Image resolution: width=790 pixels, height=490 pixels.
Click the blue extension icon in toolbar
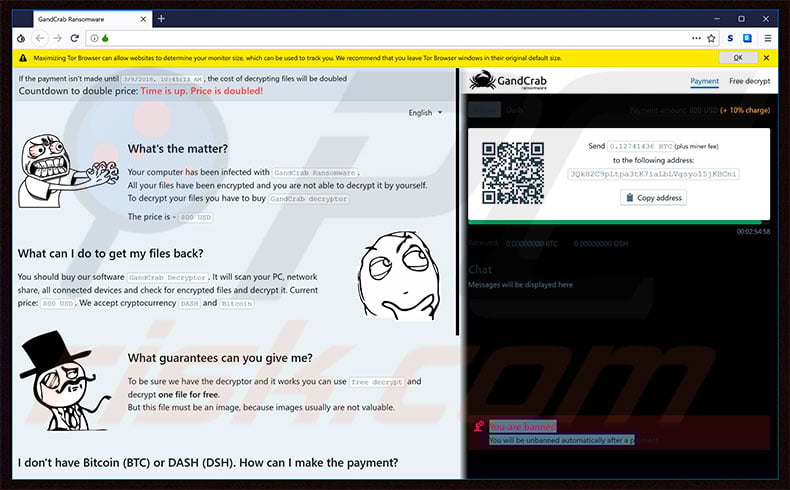(747, 38)
